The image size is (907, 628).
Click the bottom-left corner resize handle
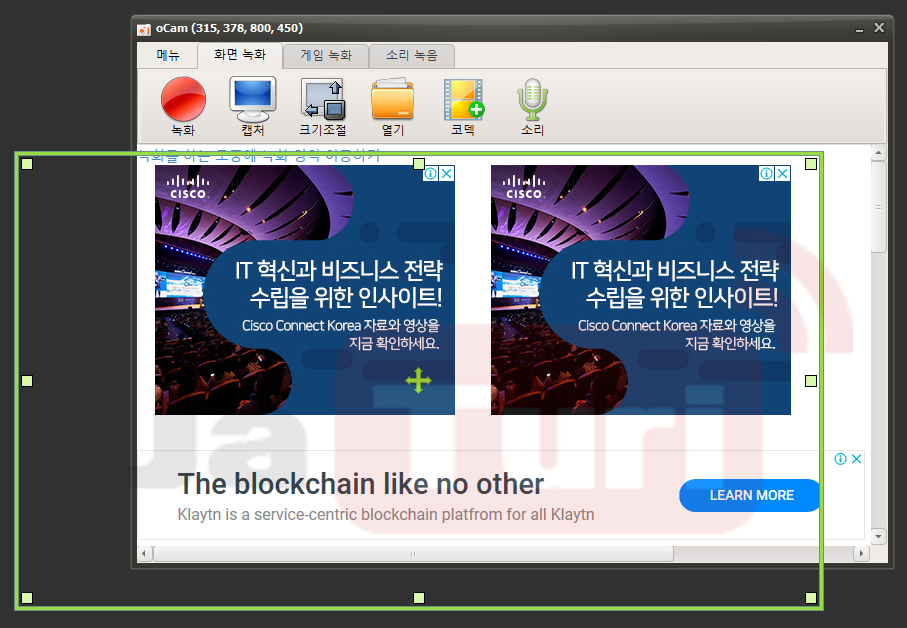click(27, 598)
